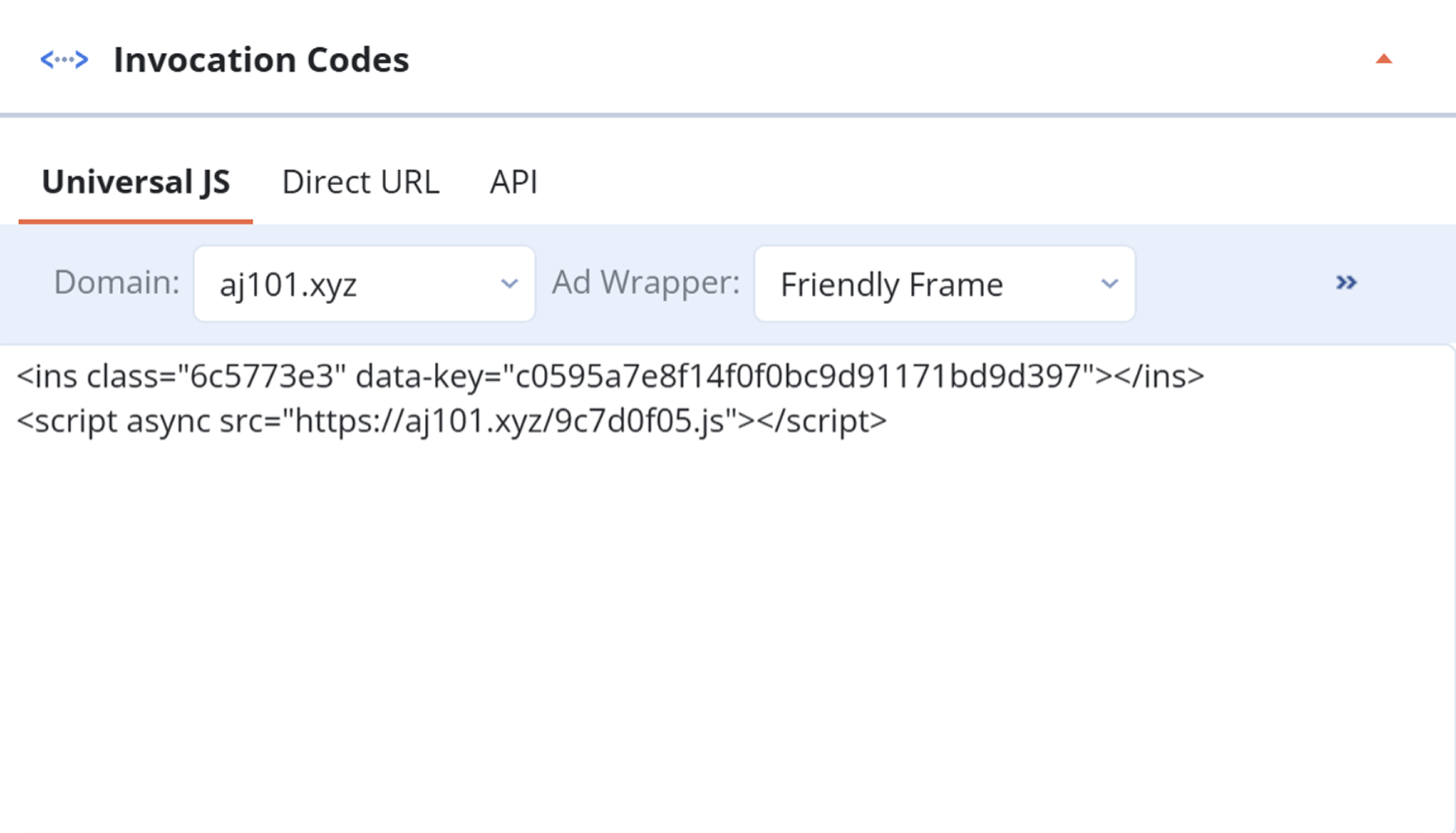Select the orange underline indicator under Universal JS
This screenshot has width=1456, height=833.
coord(137,220)
